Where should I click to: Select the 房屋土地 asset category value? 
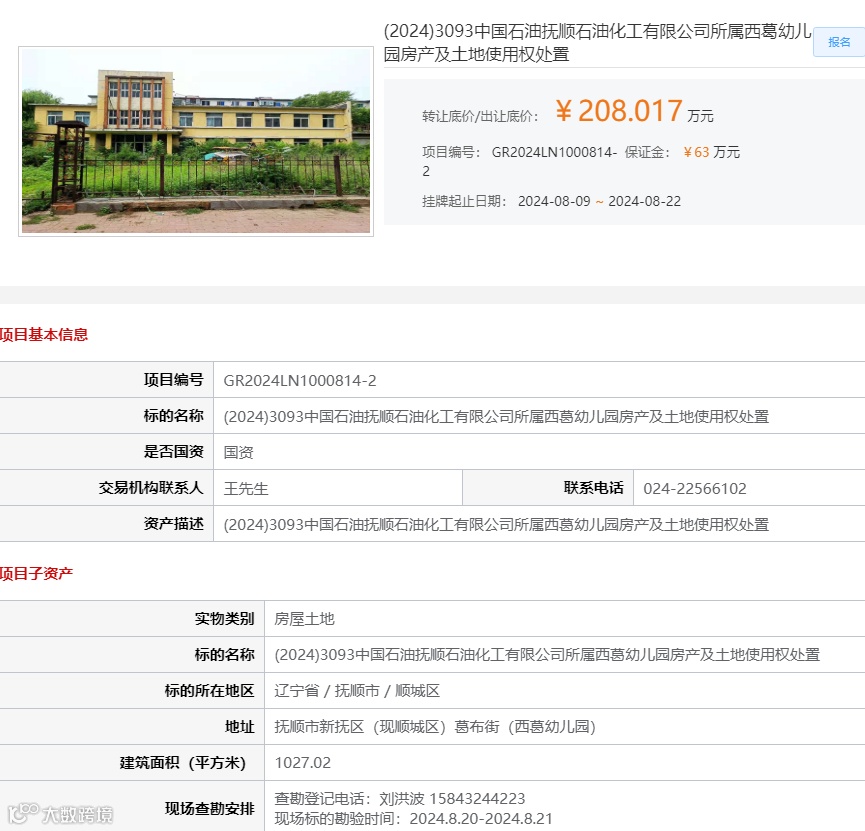[305, 619]
